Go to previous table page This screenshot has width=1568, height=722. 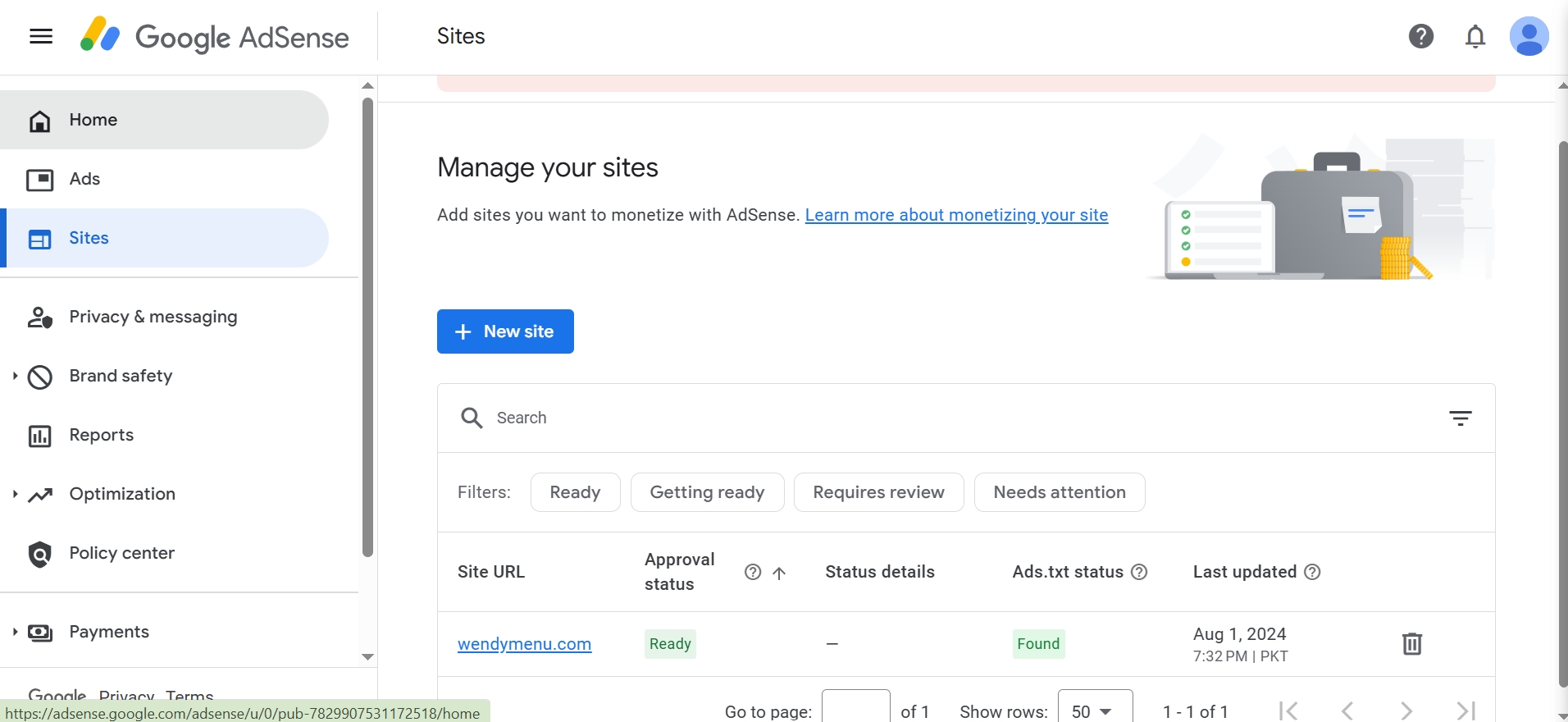(x=1347, y=711)
